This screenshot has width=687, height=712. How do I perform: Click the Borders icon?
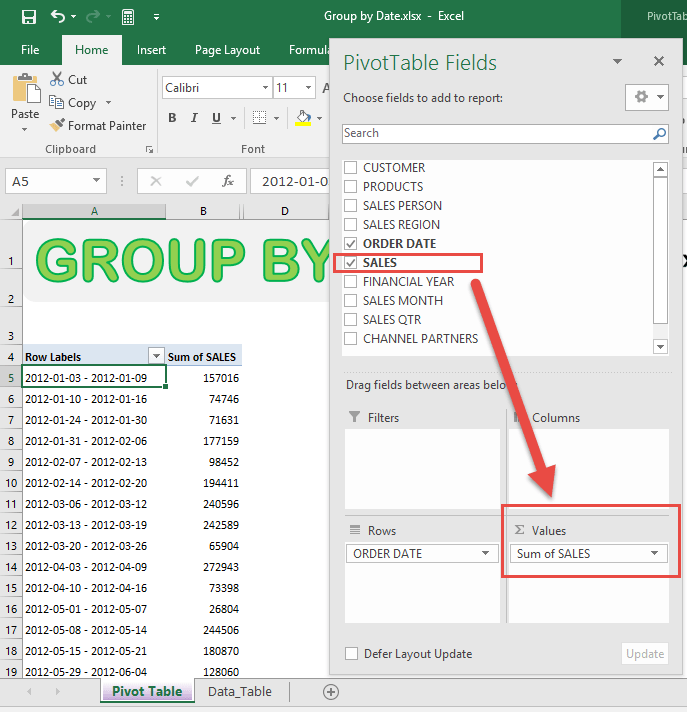(x=259, y=118)
